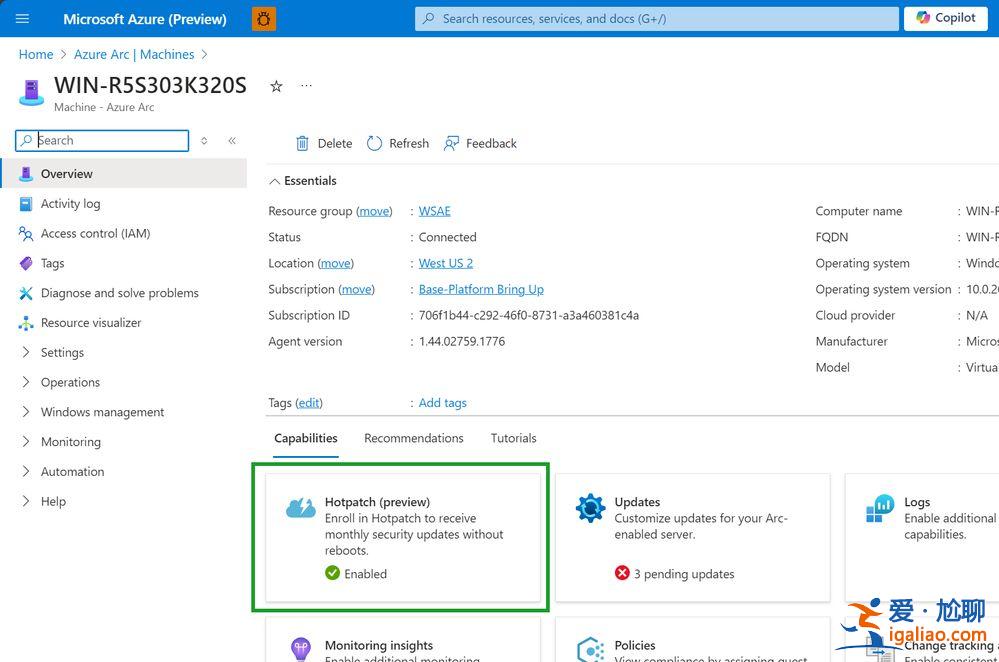Favorite the machine using the star icon

[x=276, y=86]
